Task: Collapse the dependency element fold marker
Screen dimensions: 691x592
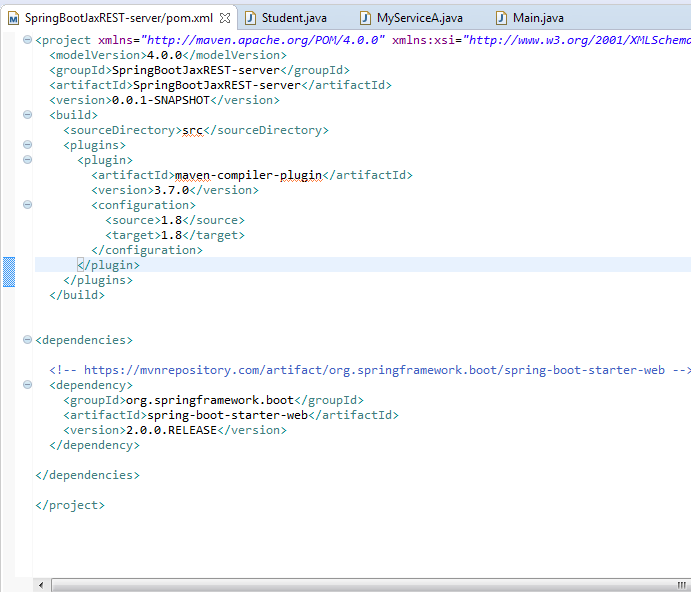Action: (27, 385)
